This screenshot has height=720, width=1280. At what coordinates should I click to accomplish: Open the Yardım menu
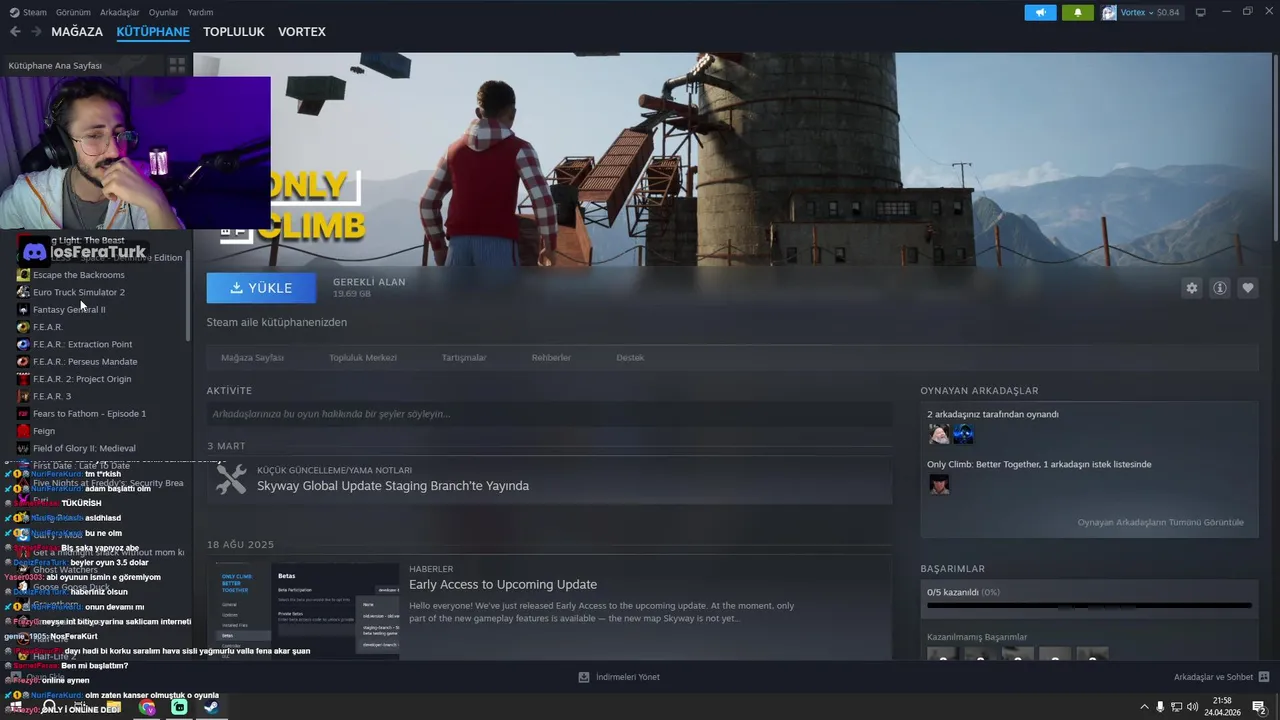pyautogui.click(x=200, y=12)
